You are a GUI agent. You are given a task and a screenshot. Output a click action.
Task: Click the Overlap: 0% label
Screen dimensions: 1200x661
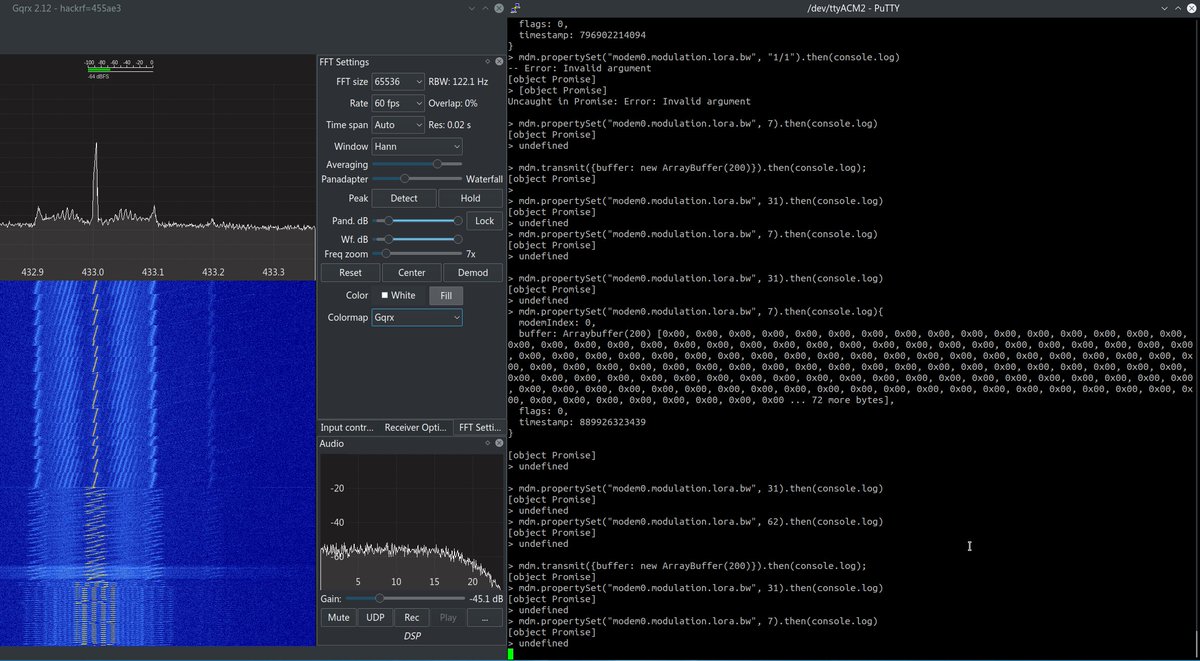453,103
